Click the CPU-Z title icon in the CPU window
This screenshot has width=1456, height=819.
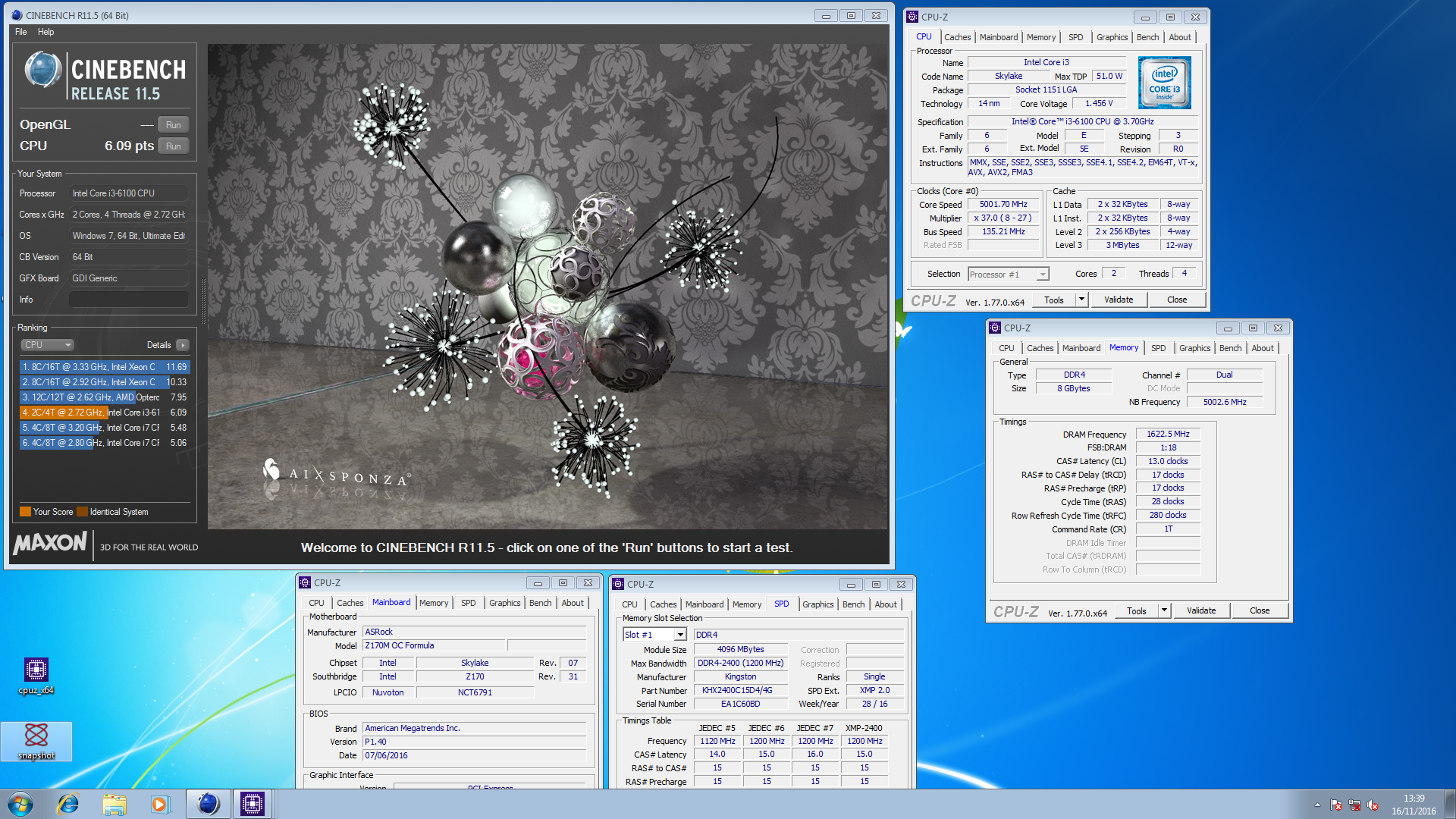[913, 17]
